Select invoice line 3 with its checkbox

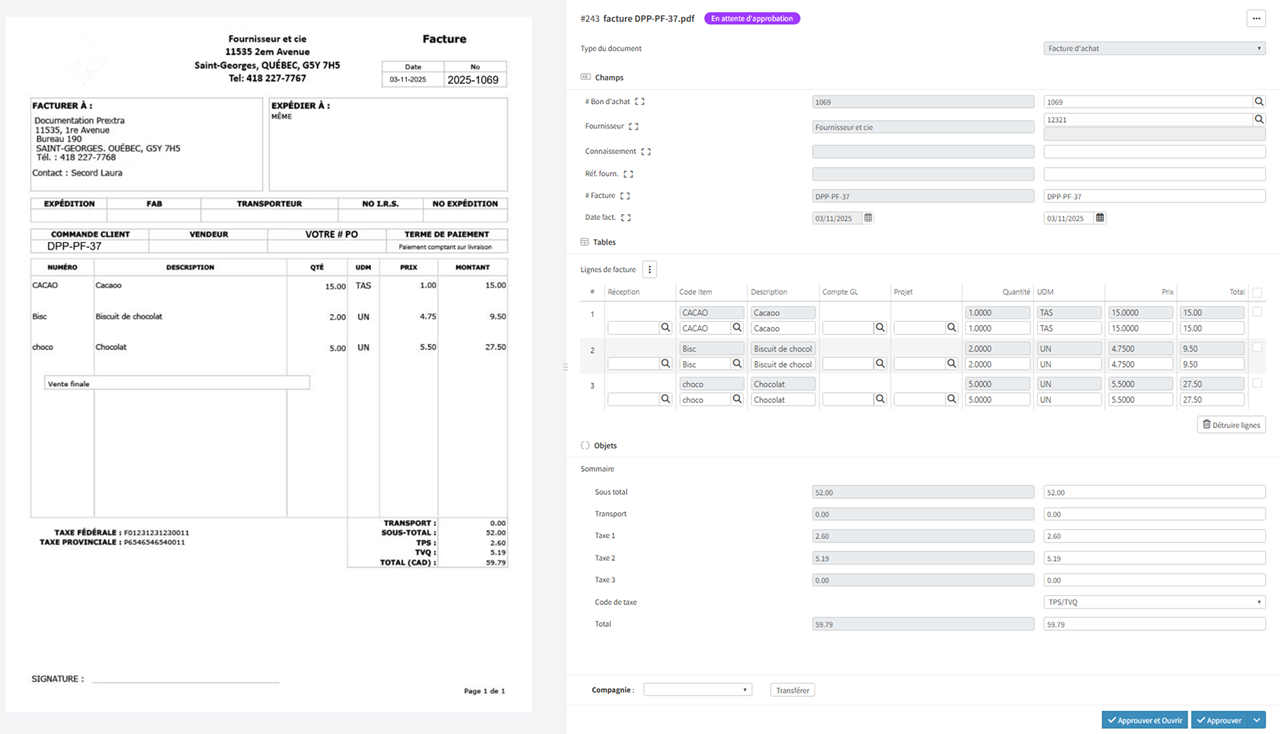pyautogui.click(x=1257, y=383)
